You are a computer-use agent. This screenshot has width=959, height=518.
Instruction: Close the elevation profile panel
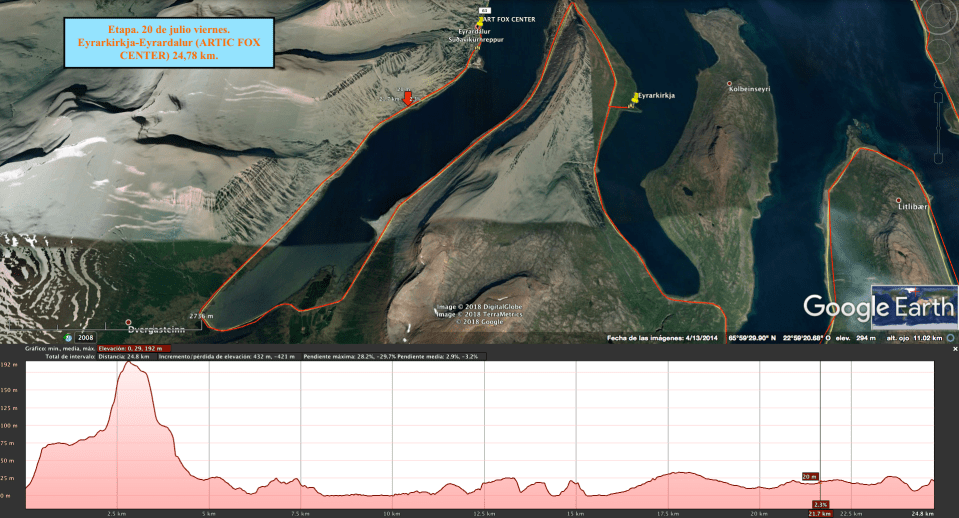click(954, 349)
